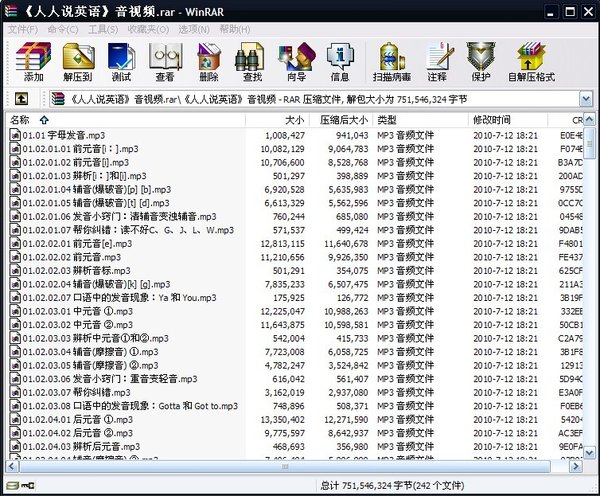Click file icon of 01.02.02.03 辨析音标.mp3

[15, 271]
